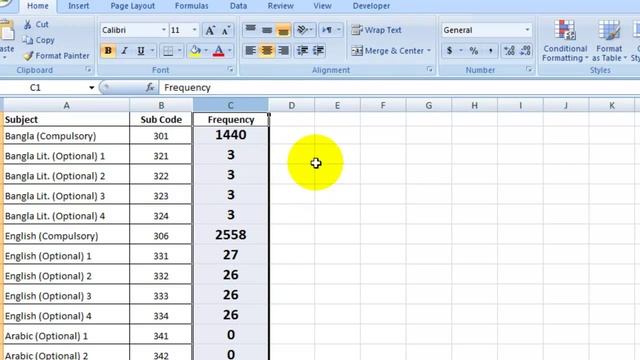The height and width of the screenshot is (360, 640).
Task: Decrease indent
Action: (302, 51)
